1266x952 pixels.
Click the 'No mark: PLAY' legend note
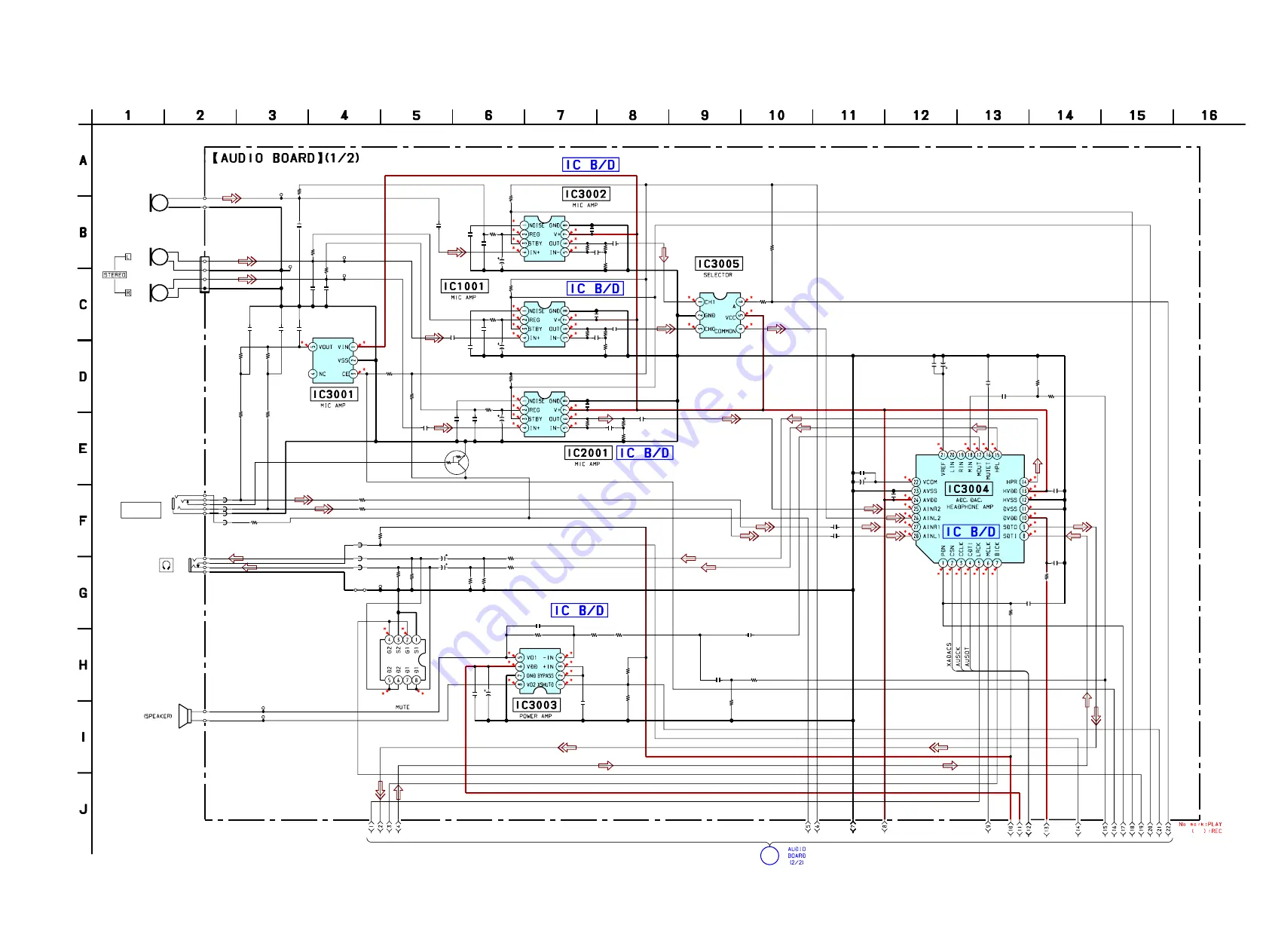click(x=1201, y=825)
